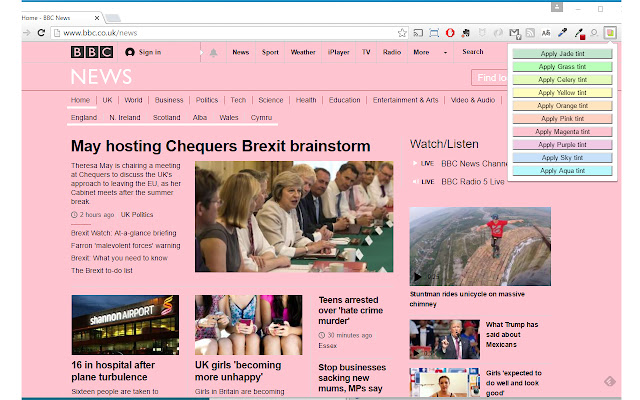The image size is (640, 400).
Task: Listen to BBC Radio 5 Live
Action: (473, 182)
